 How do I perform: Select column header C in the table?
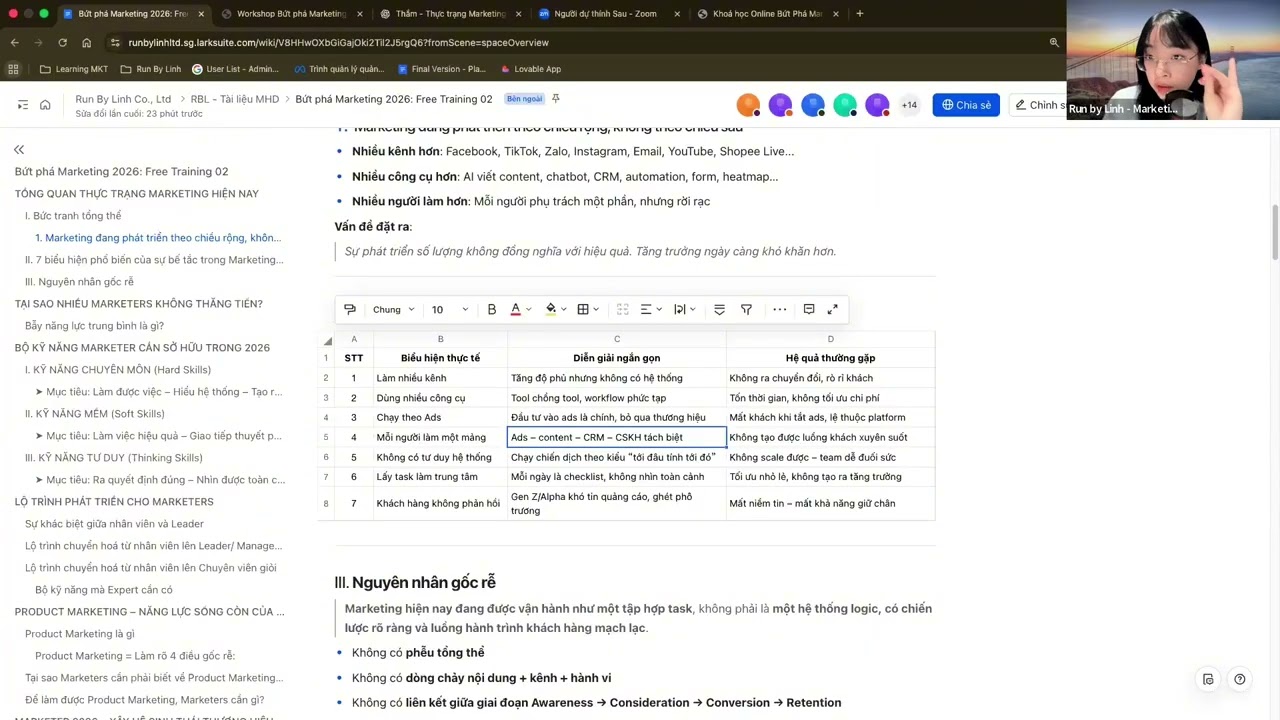click(x=617, y=339)
